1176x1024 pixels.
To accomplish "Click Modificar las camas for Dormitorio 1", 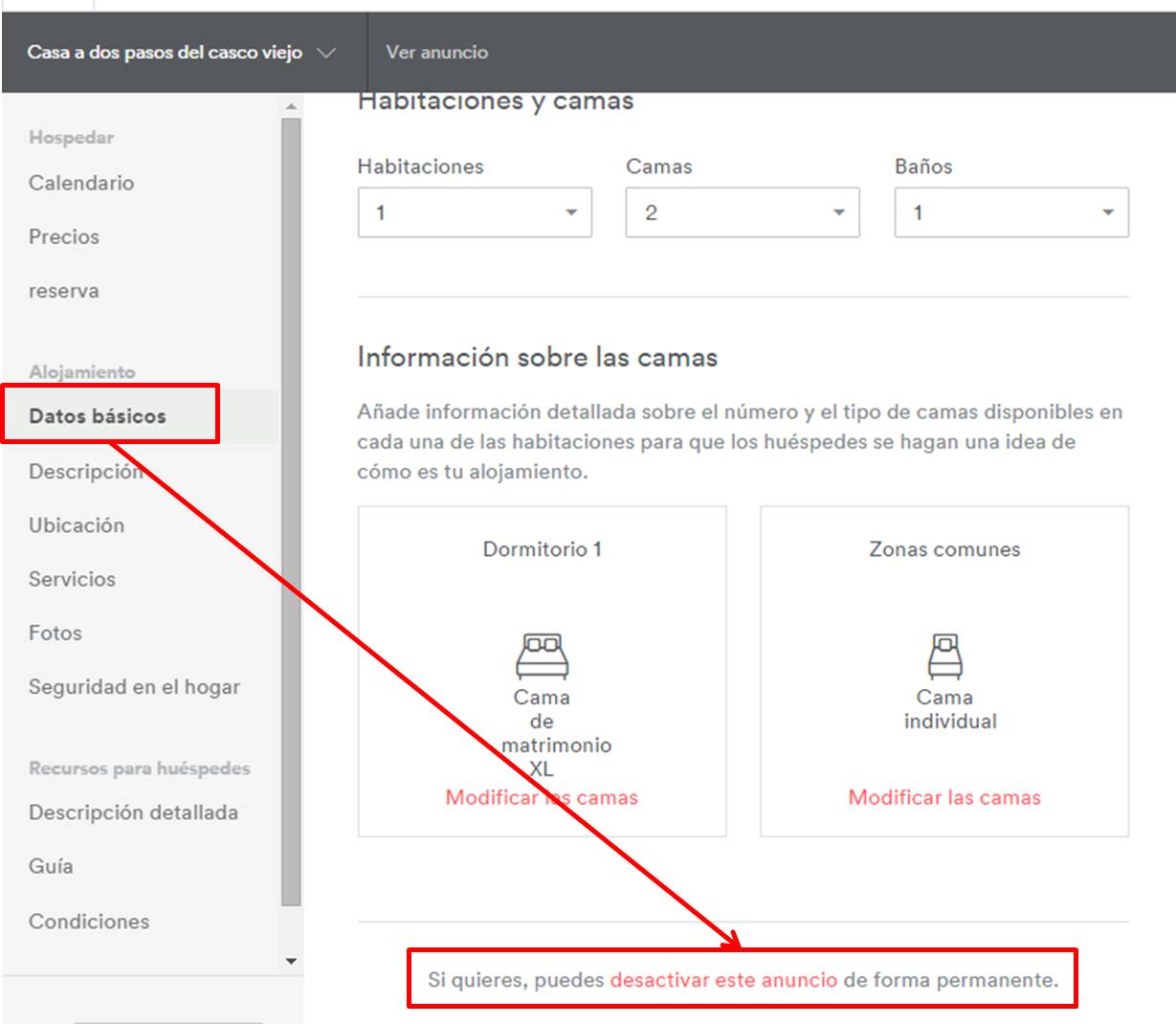I will coord(542,797).
